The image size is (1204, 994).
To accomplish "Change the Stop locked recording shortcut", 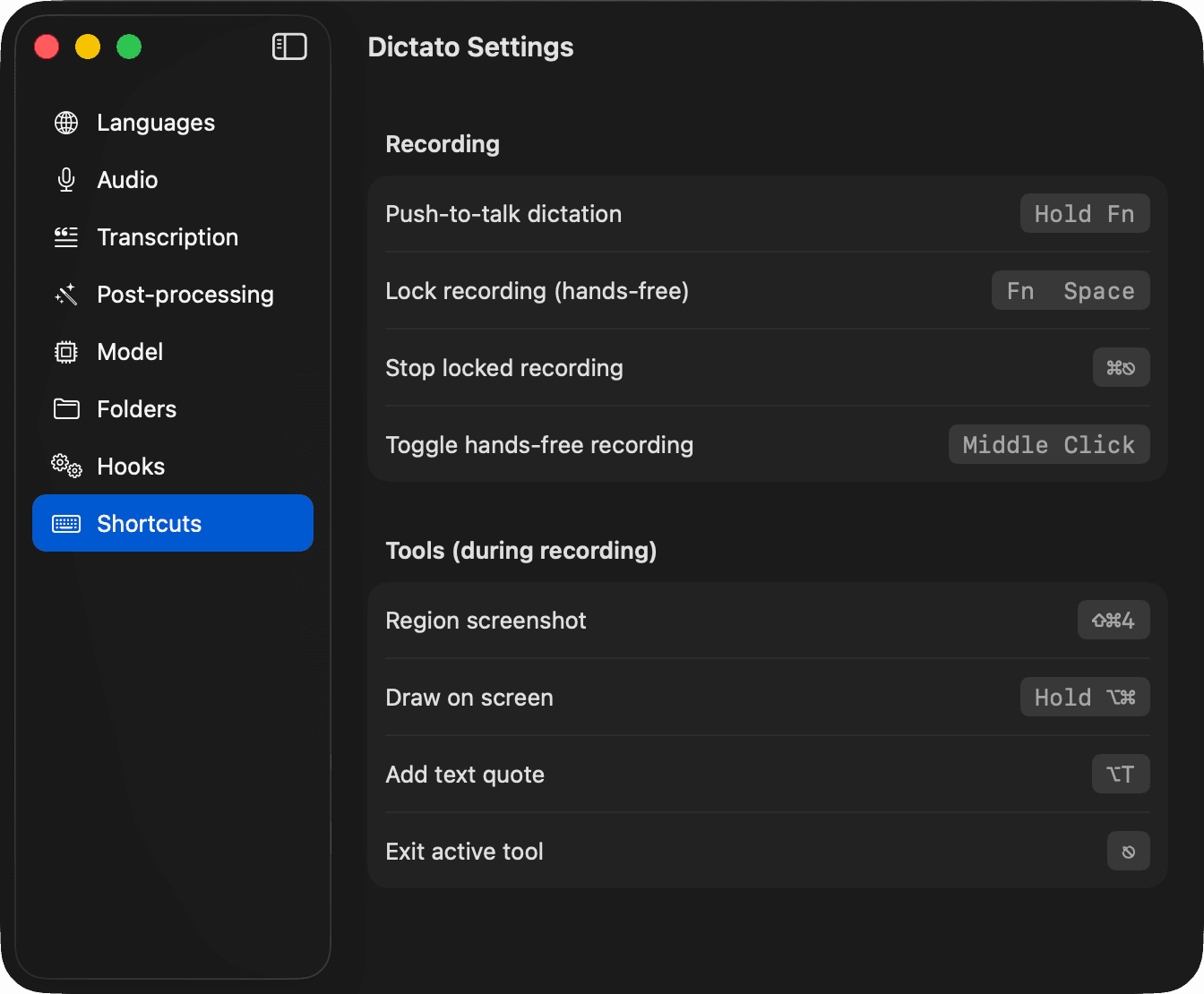I will (x=1121, y=367).
